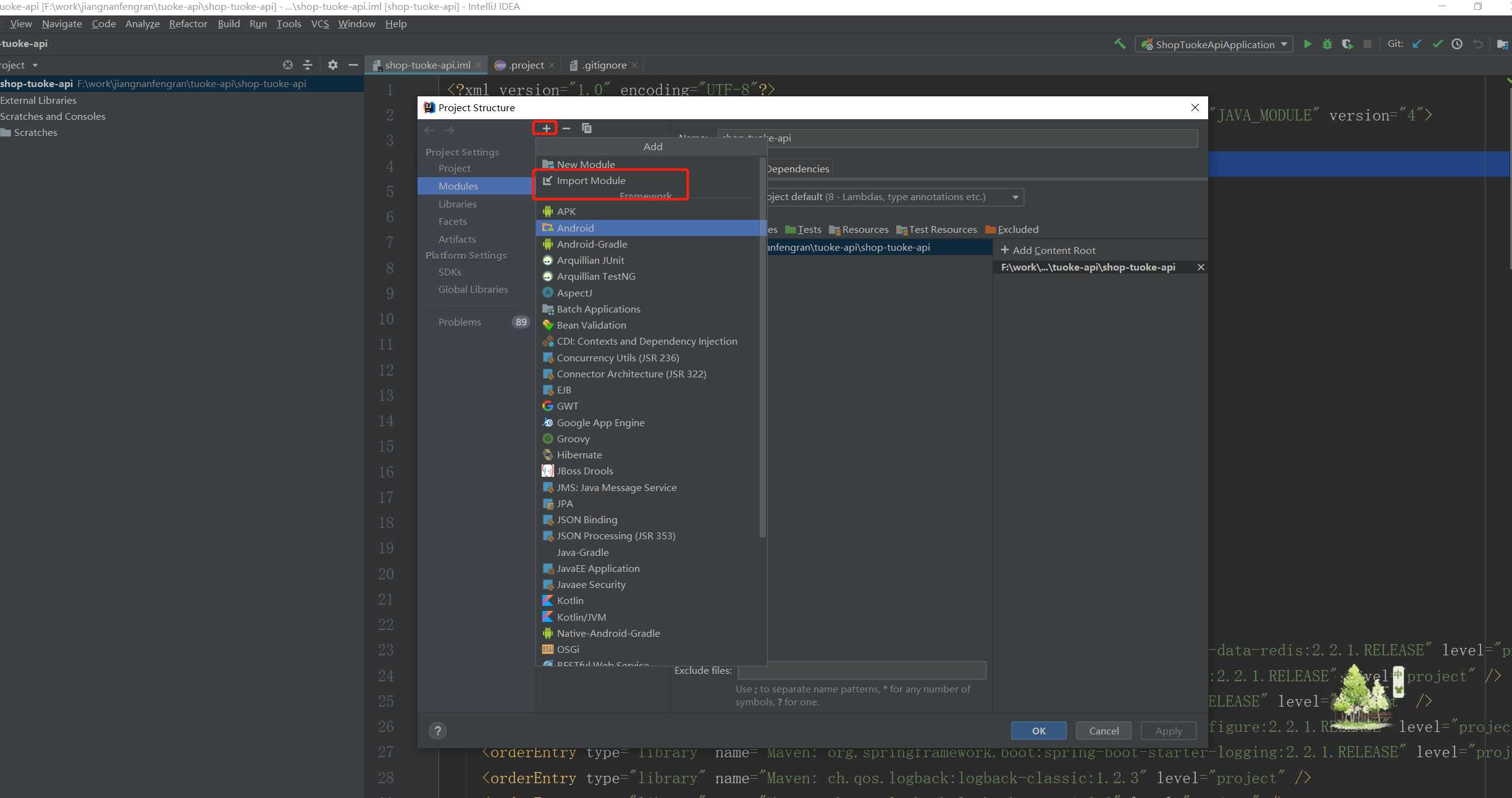Click the back arrow in Project Structure
Screen dimensions: 1512x798
coord(429,130)
